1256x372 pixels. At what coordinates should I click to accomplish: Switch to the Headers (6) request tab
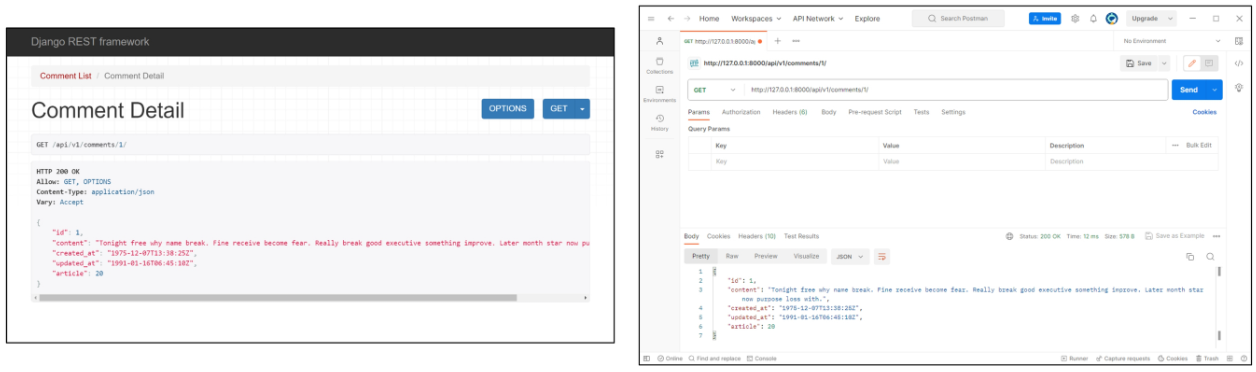click(x=790, y=112)
